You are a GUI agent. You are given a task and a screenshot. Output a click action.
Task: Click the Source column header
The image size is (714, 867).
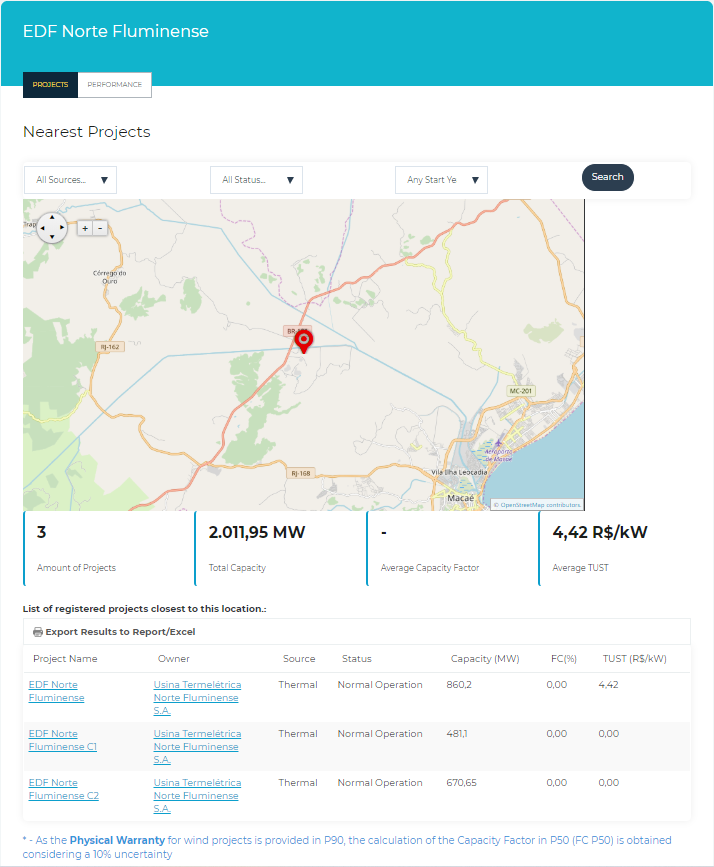299,659
